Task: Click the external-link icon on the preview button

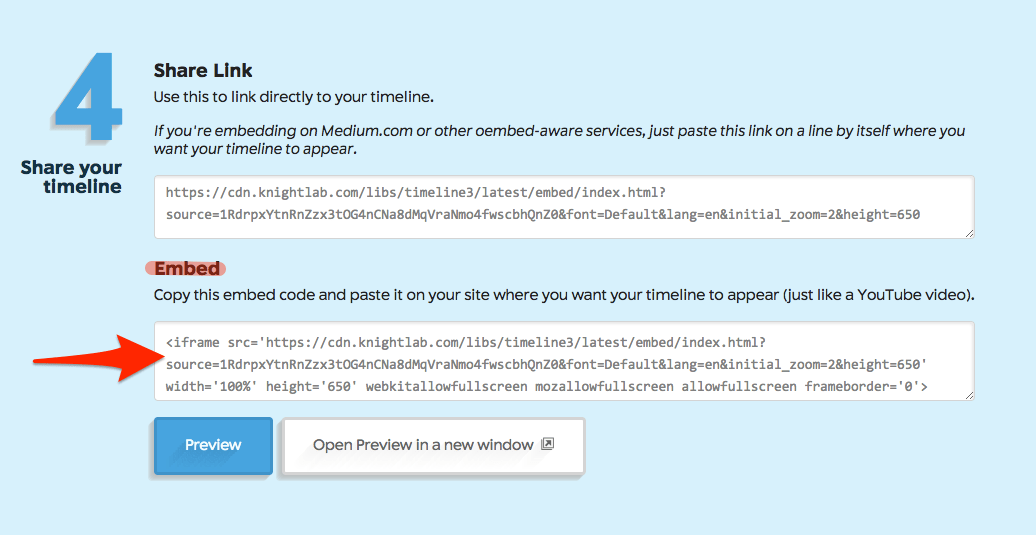Action: [x=547, y=444]
